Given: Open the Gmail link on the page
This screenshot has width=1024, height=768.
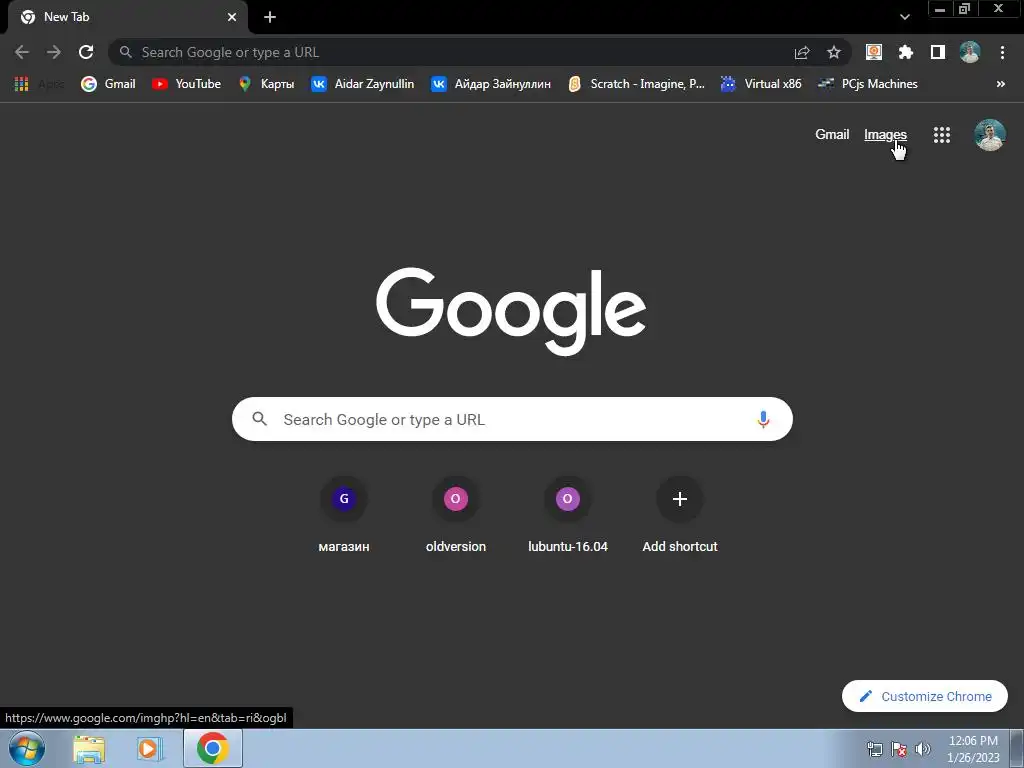Looking at the screenshot, I should click(x=832, y=135).
